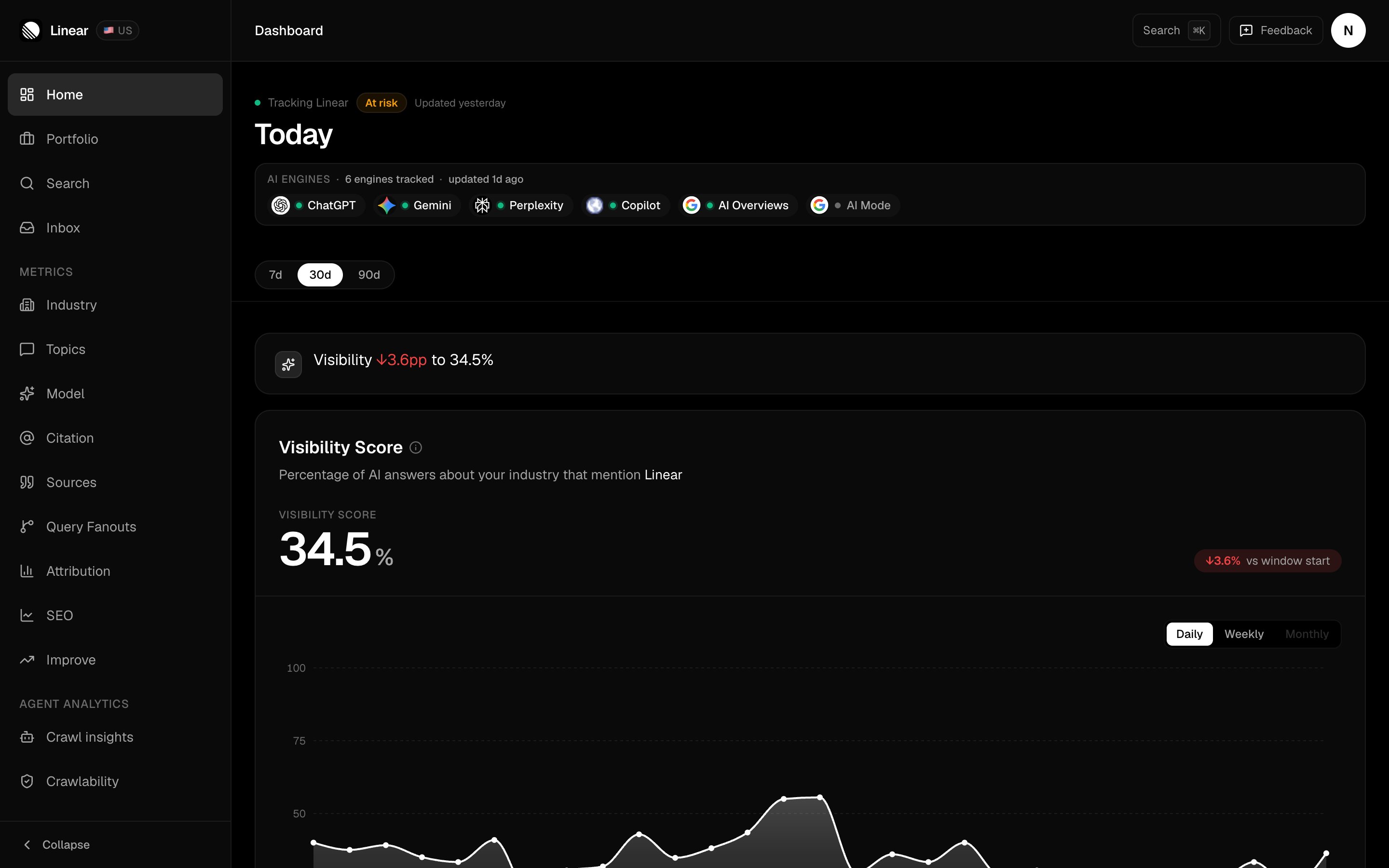Open the N user avatar menu
Image resolution: width=1389 pixels, height=868 pixels.
point(1348,30)
